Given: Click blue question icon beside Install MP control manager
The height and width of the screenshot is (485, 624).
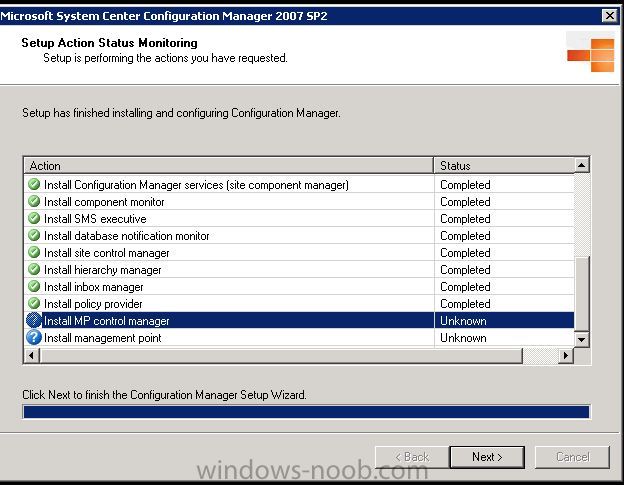Looking at the screenshot, I should (x=34, y=320).
